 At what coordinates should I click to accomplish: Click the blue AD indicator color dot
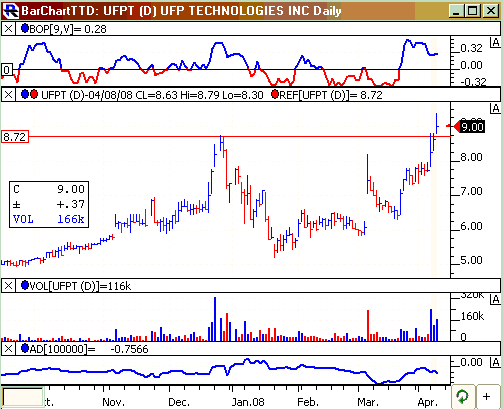pos(25,349)
